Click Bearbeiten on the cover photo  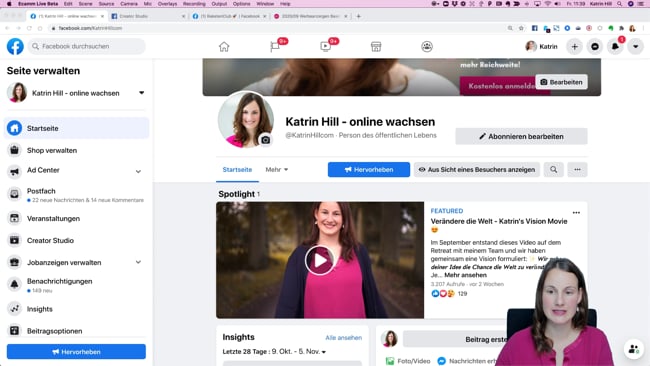[561, 82]
